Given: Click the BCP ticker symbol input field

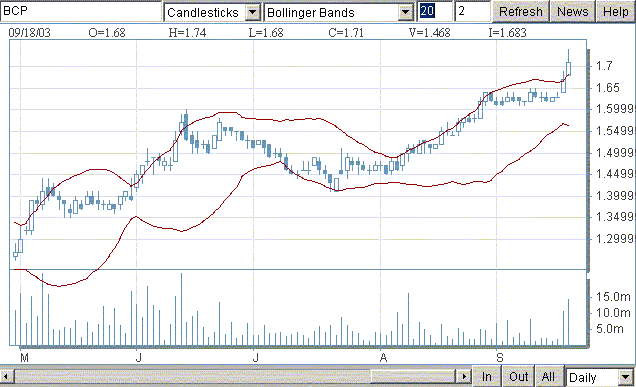Looking at the screenshot, I should [x=81, y=11].
